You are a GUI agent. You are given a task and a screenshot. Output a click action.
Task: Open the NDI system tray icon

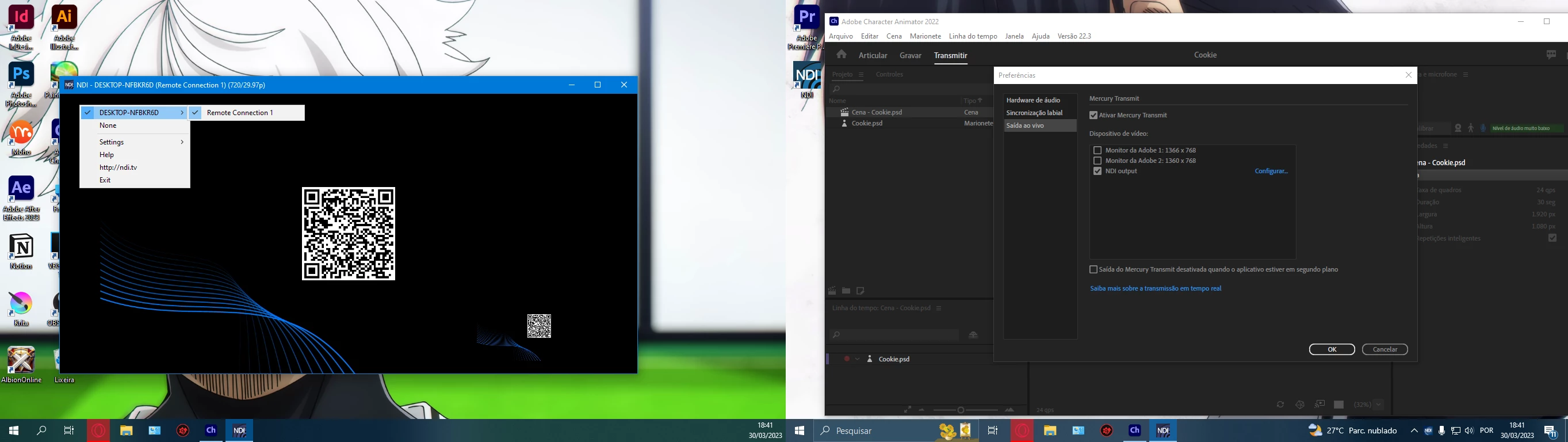pyautogui.click(x=1428, y=431)
